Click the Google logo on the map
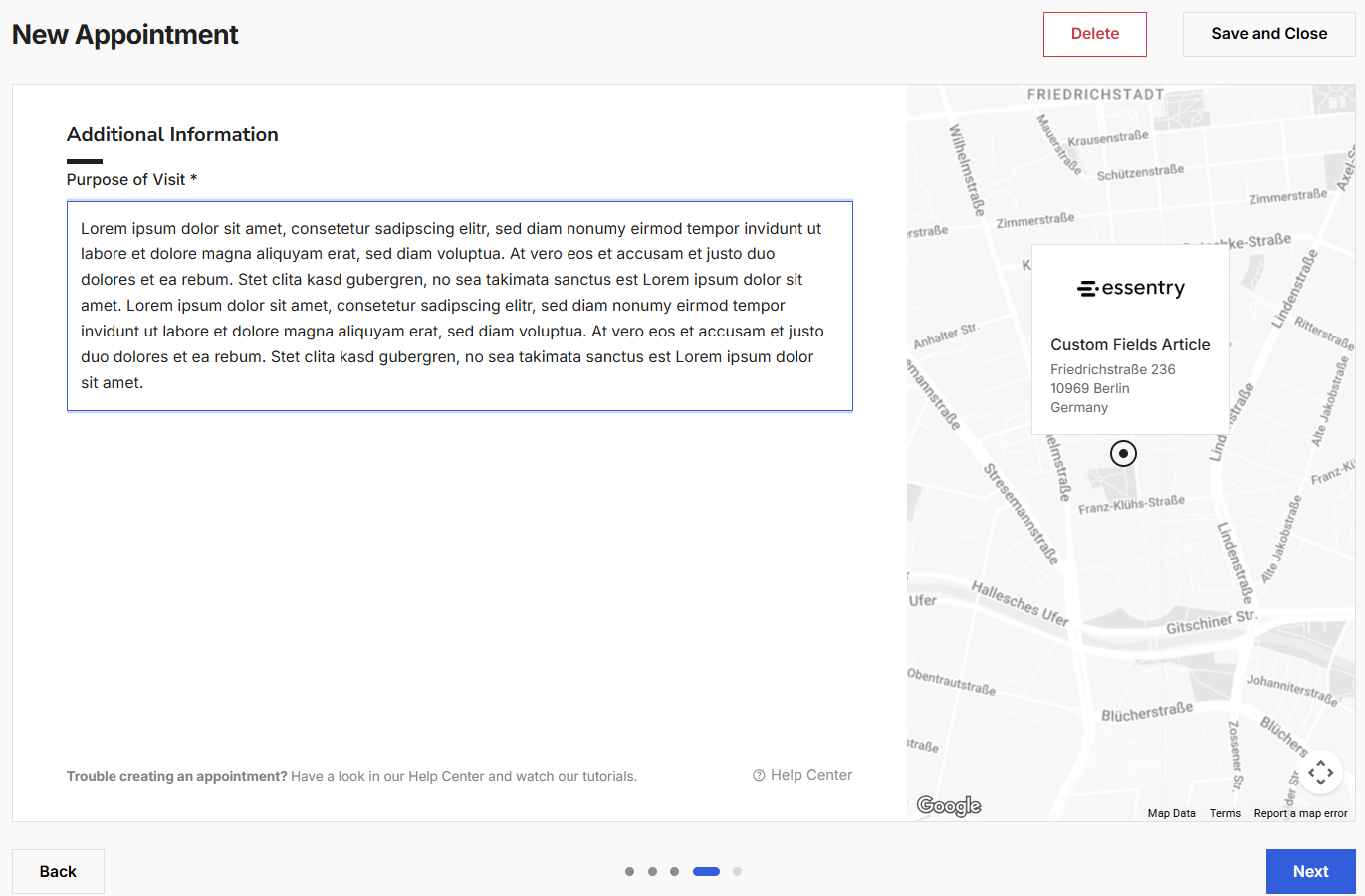This screenshot has height=896, width=1365. [x=949, y=805]
